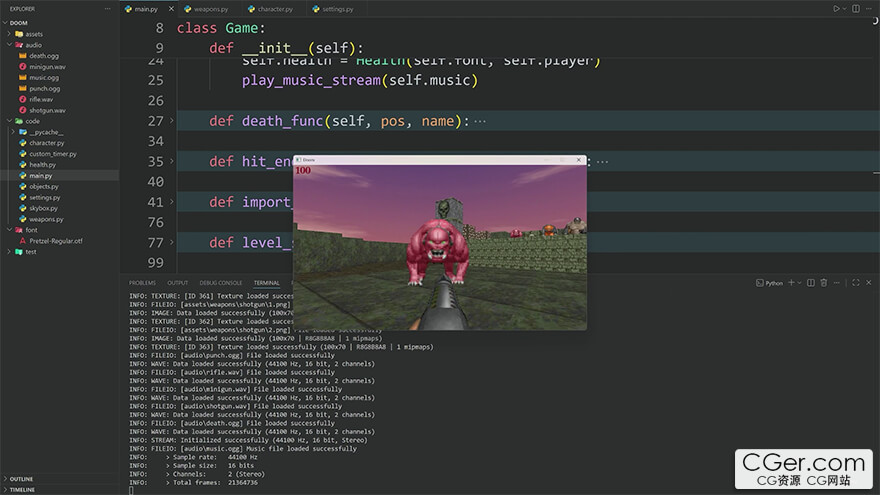Open weapons.py in the explorer tree
The image size is (880, 495).
pos(46,219)
